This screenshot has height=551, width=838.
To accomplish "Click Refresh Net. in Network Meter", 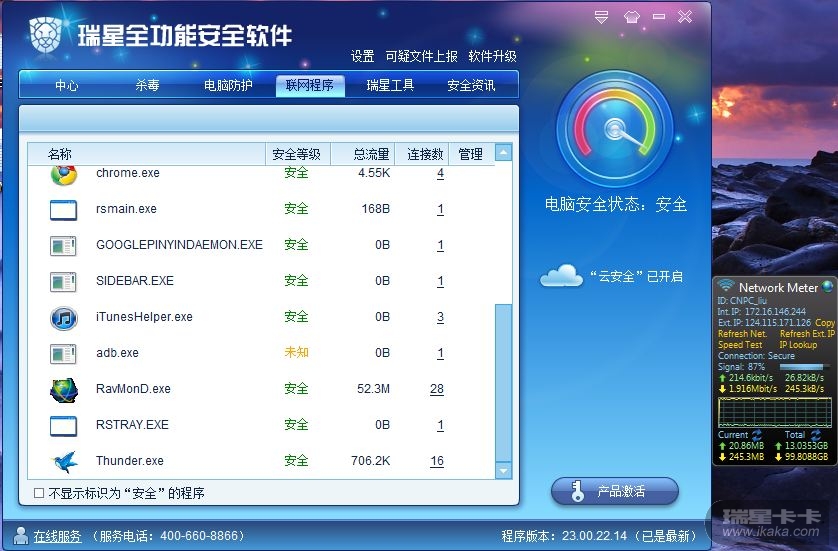I will [x=742, y=333].
